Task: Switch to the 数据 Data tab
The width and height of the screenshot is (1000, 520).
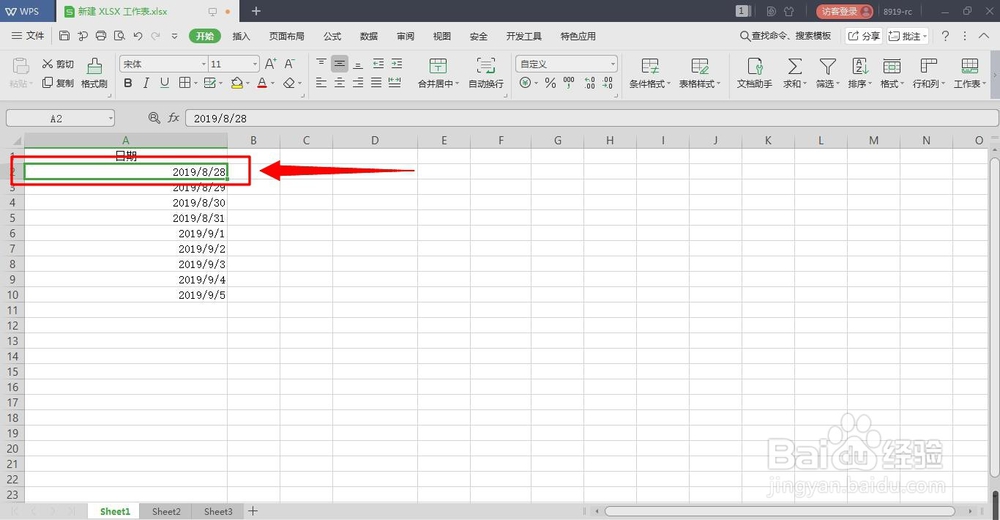Action: (369, 36)
